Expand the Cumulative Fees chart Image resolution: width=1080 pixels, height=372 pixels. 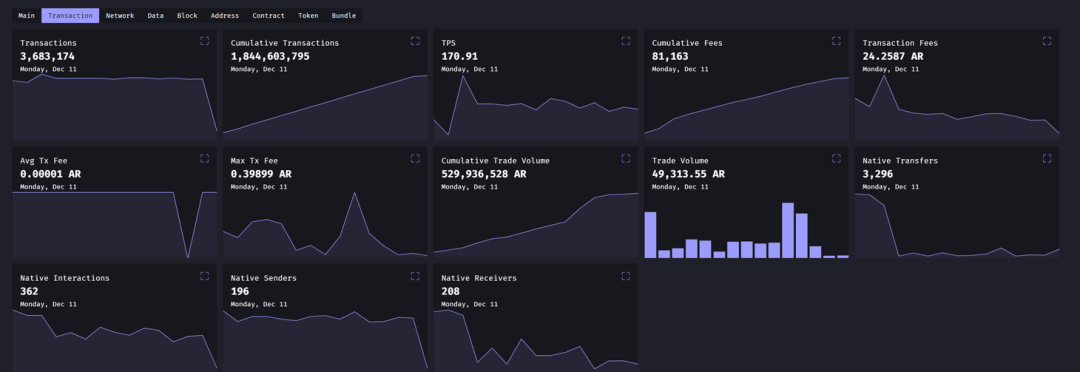[836, 41]
